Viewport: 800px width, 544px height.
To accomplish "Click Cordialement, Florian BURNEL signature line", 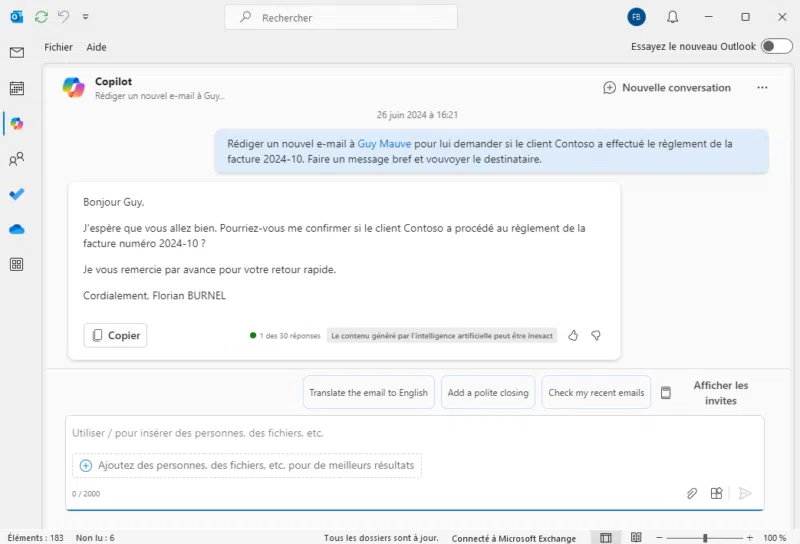I will [x=155, y=295].
